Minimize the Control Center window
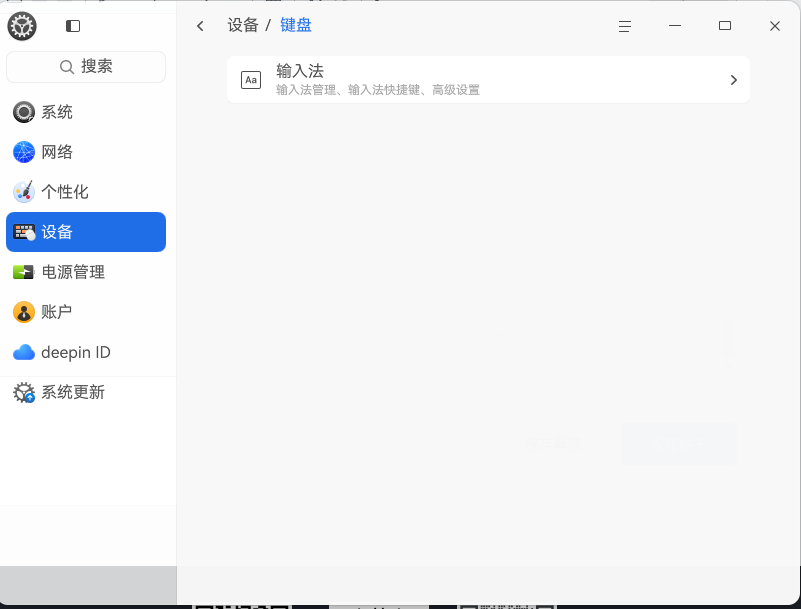Screen dimensions: 801x609 click(675, 26)
